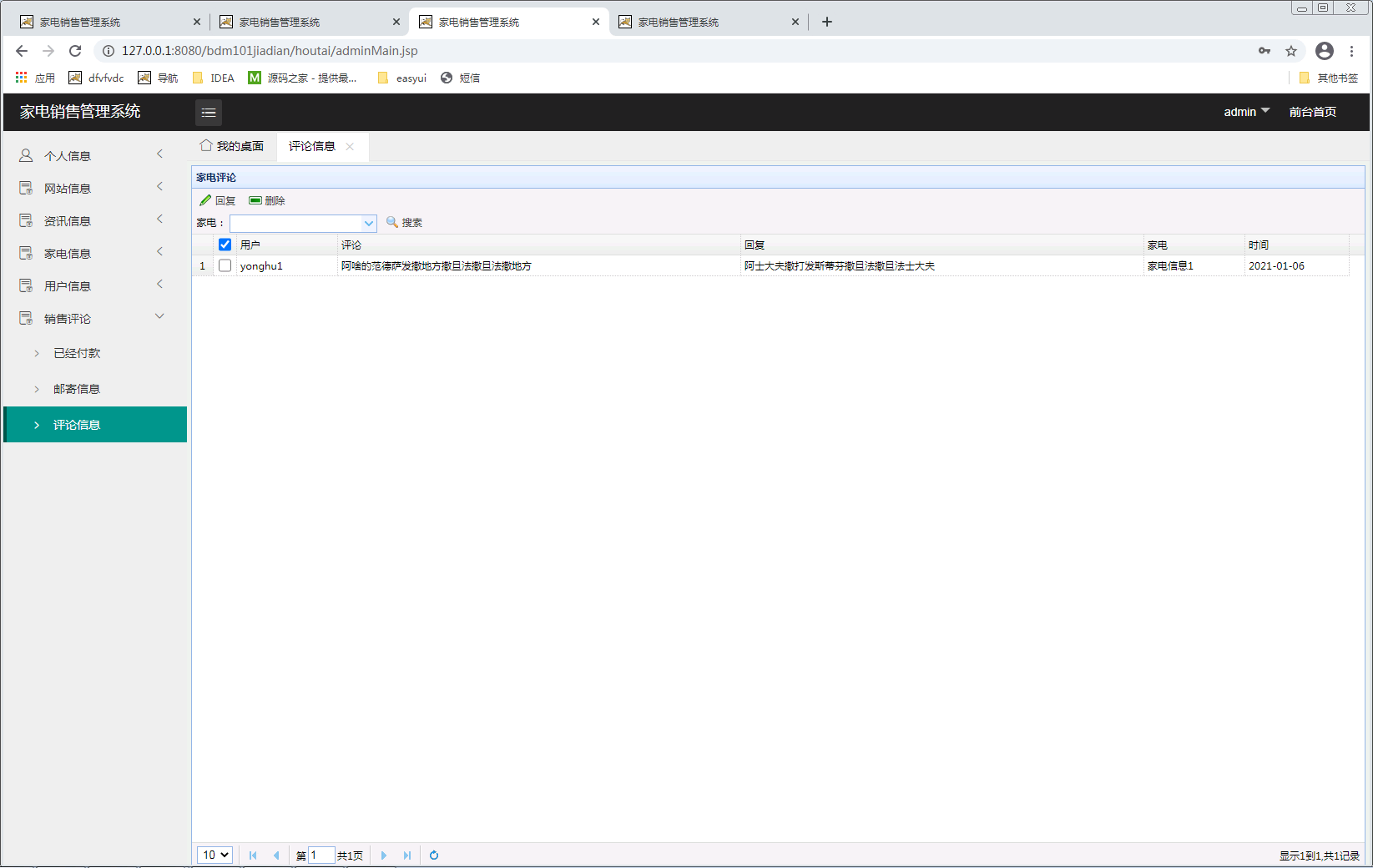View site information icon in address bar

coord(109,51)
